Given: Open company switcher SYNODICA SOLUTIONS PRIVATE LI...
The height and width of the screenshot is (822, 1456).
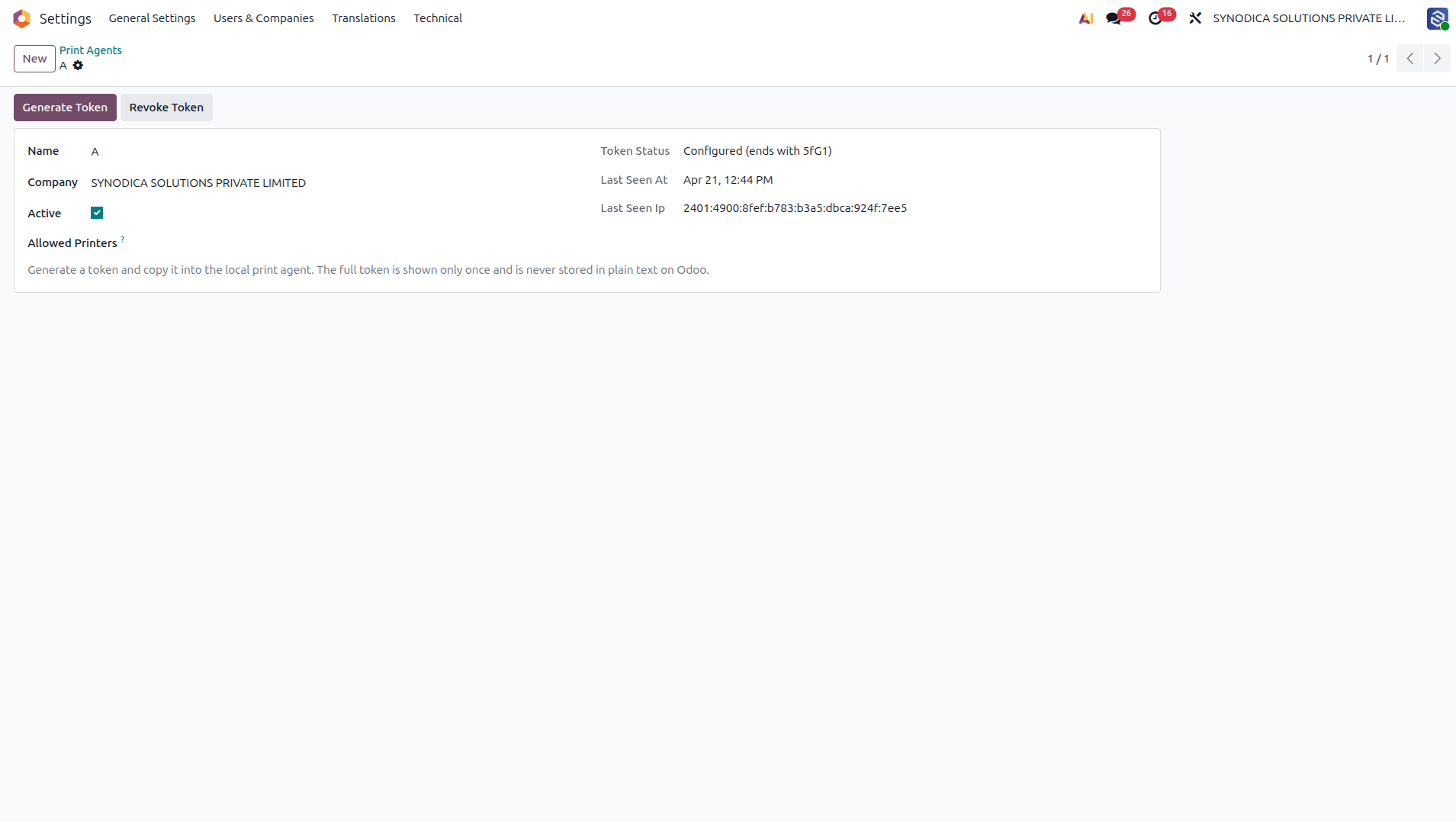Looking at the screenshot, I should point(1309,18).
